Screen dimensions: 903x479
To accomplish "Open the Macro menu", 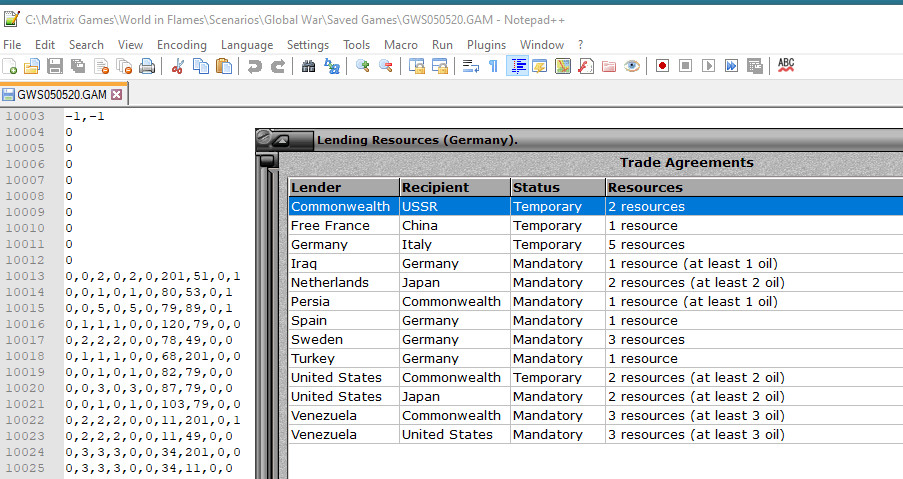I will point(401,45).
